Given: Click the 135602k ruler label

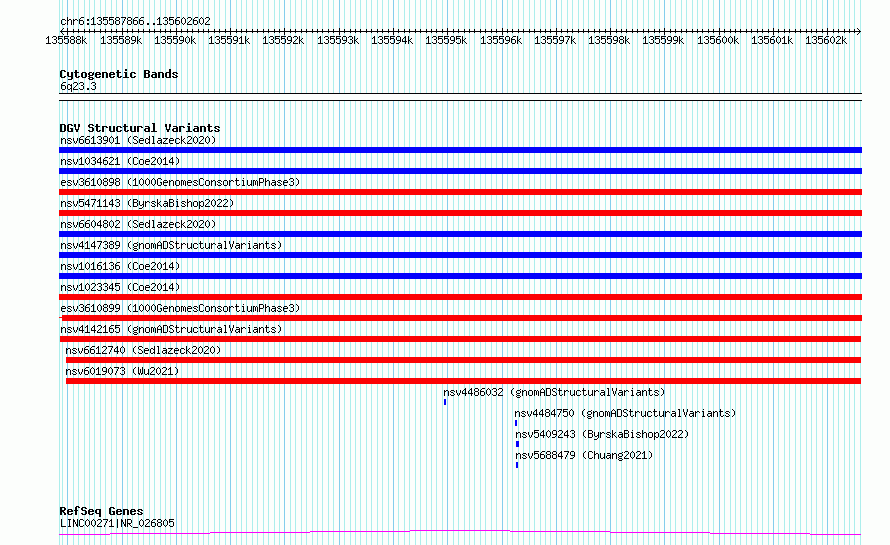Looking at the screenshot, I should (x=825, y=40).
